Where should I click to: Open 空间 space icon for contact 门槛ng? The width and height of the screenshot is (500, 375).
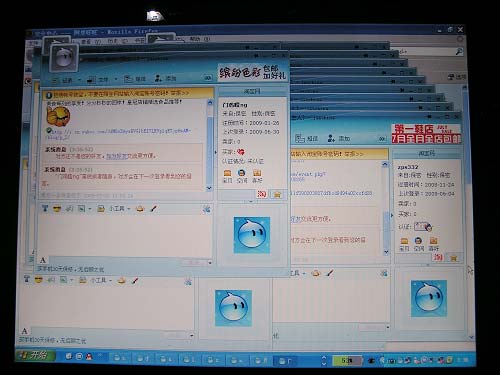pos(242,176)
